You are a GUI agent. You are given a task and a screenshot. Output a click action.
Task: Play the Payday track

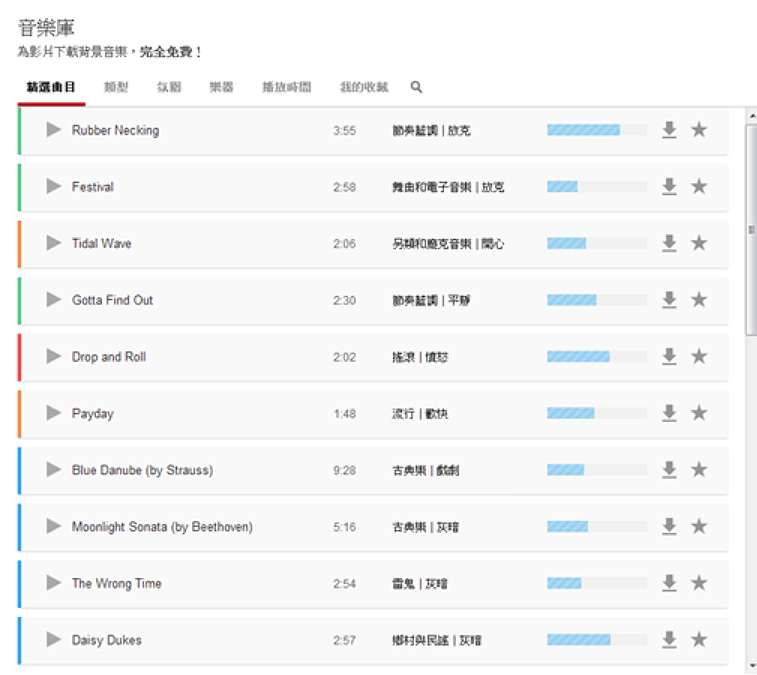click(54, 413)
